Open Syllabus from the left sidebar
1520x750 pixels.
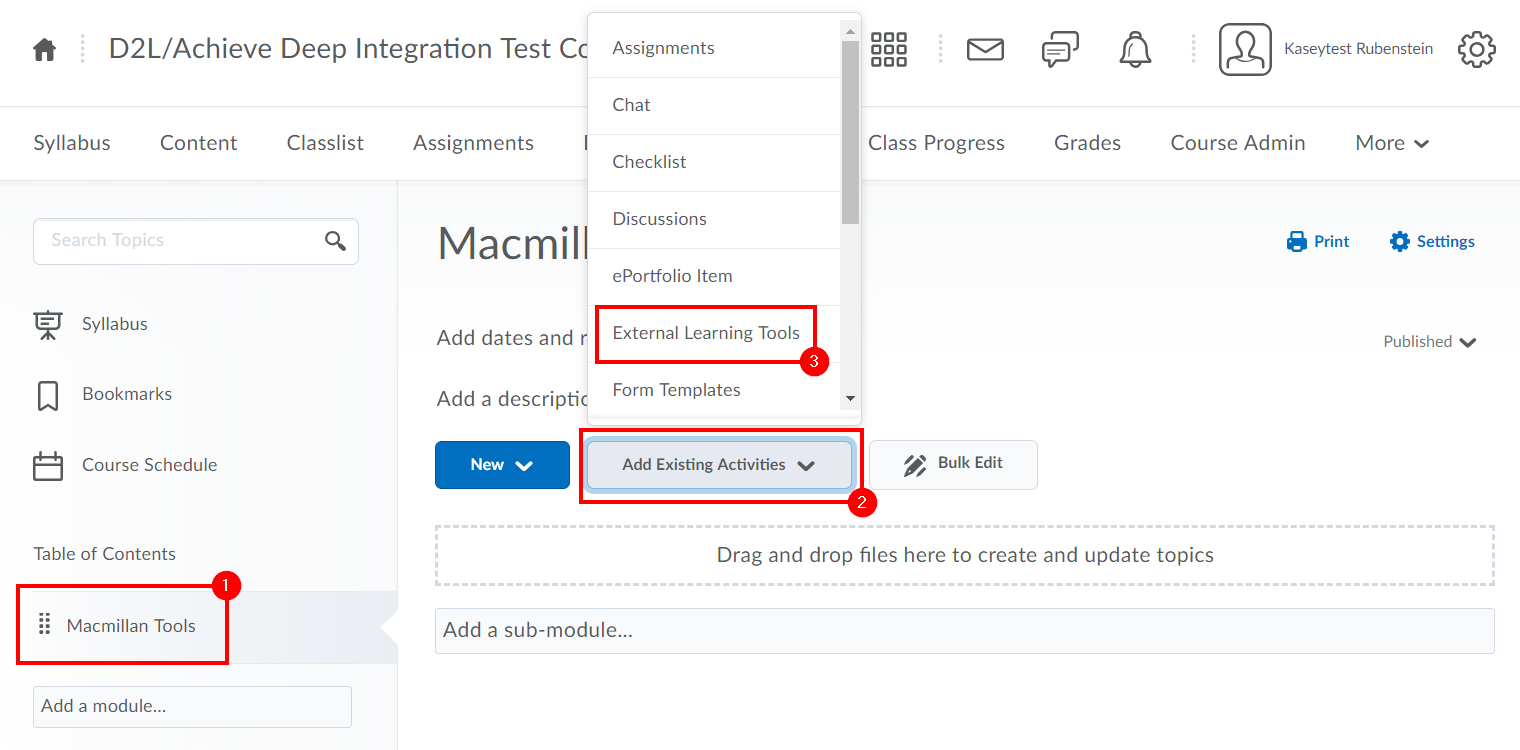(x=114, y=323)
